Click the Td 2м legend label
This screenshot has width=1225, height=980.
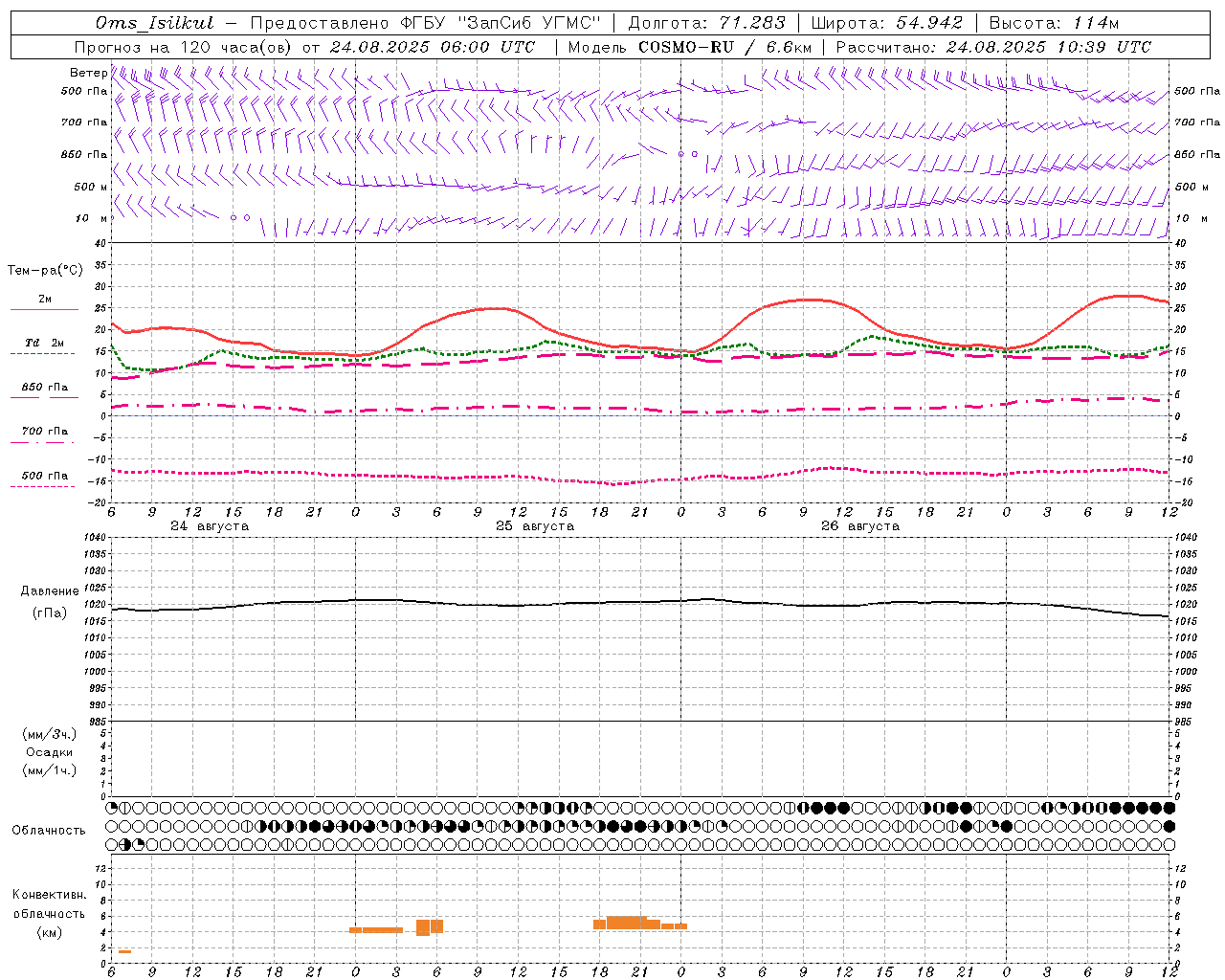pos(44,343)
